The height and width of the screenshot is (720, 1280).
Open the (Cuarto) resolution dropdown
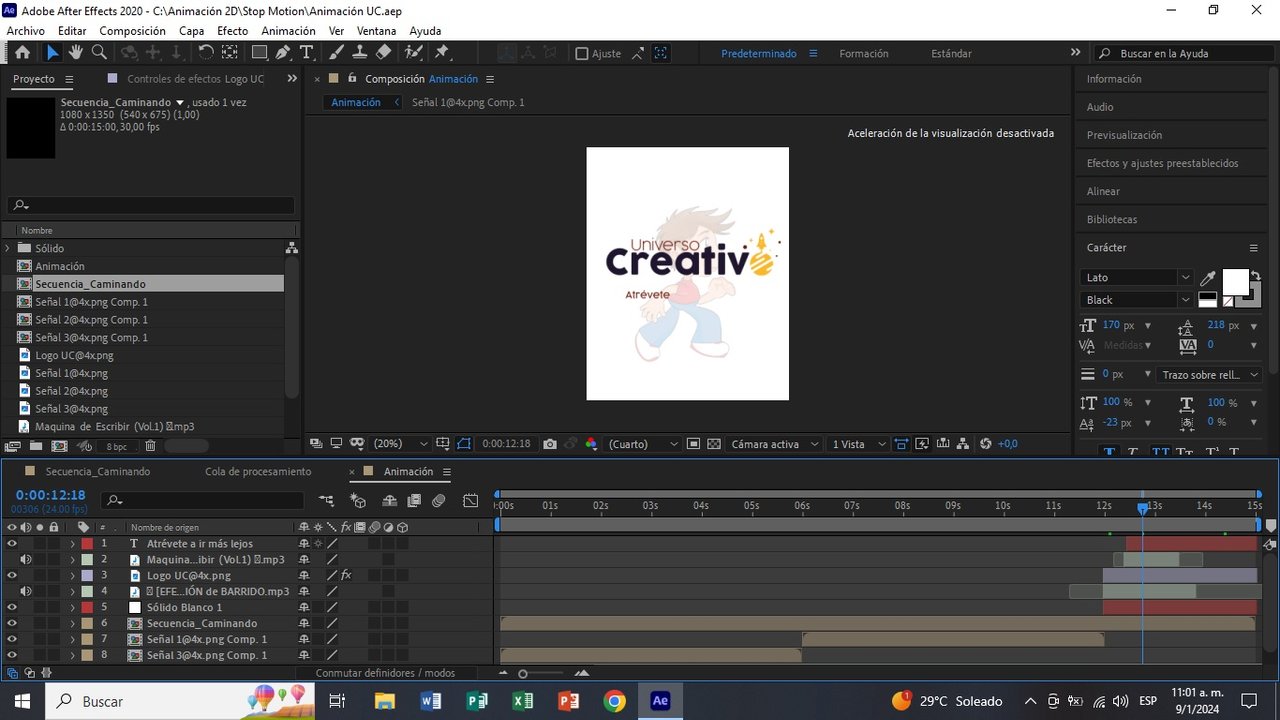point(643,444)
